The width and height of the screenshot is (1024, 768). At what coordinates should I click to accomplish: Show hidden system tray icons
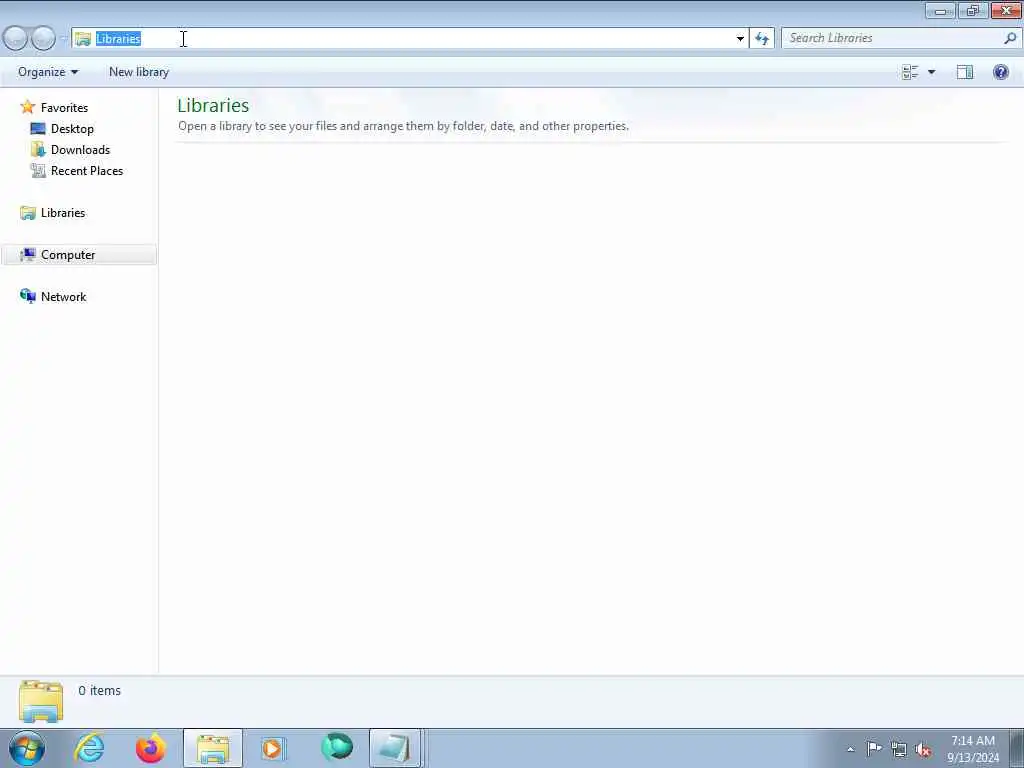coord(850,749)
